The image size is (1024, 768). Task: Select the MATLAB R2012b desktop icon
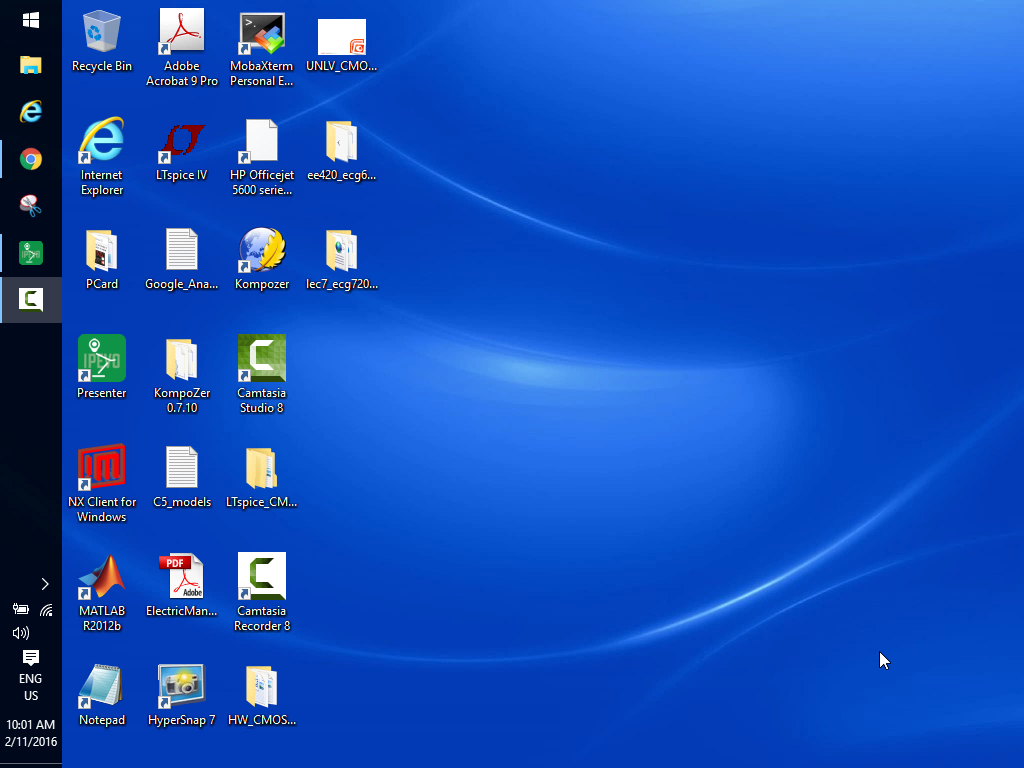click(102, 578)
